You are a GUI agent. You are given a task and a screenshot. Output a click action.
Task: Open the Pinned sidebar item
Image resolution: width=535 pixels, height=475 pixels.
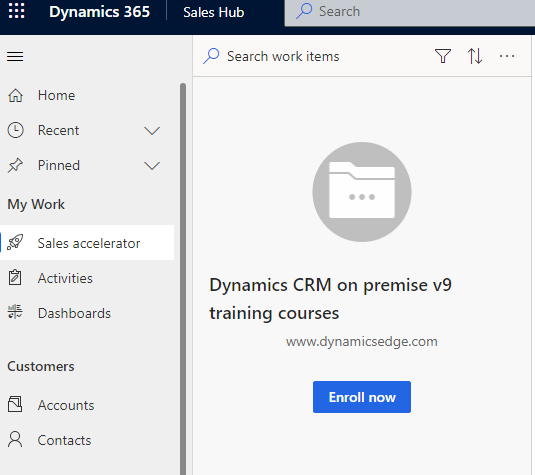(87, 165)
